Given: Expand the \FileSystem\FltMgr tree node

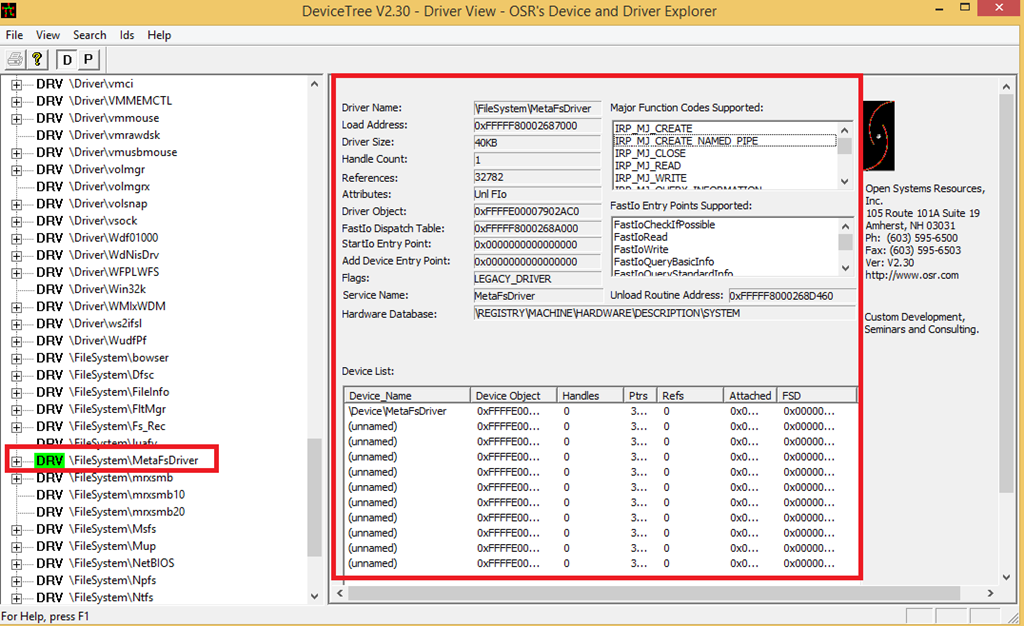Looking at the screenshot, I should (x=16, y=409).
